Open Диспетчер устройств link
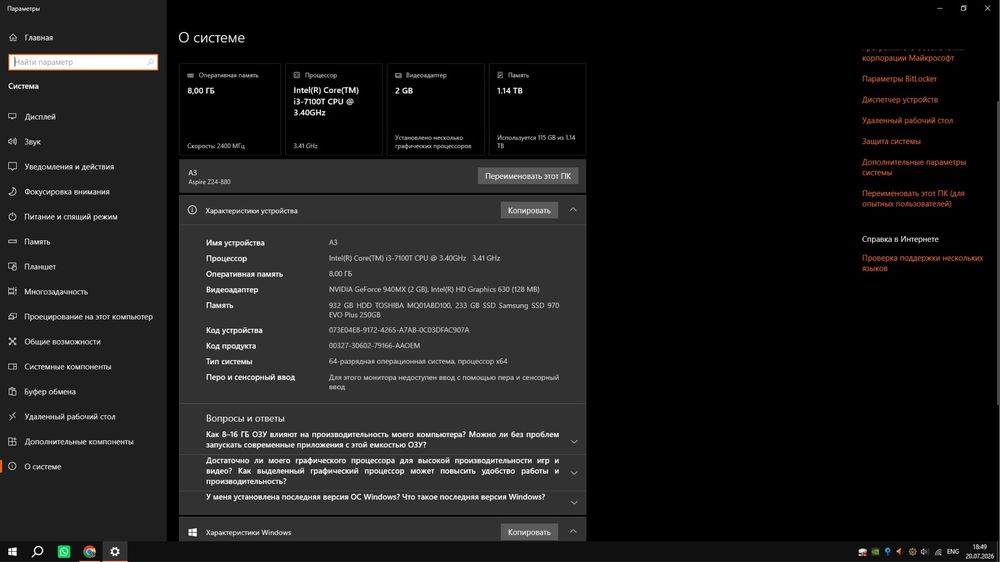 coord(900,100)
